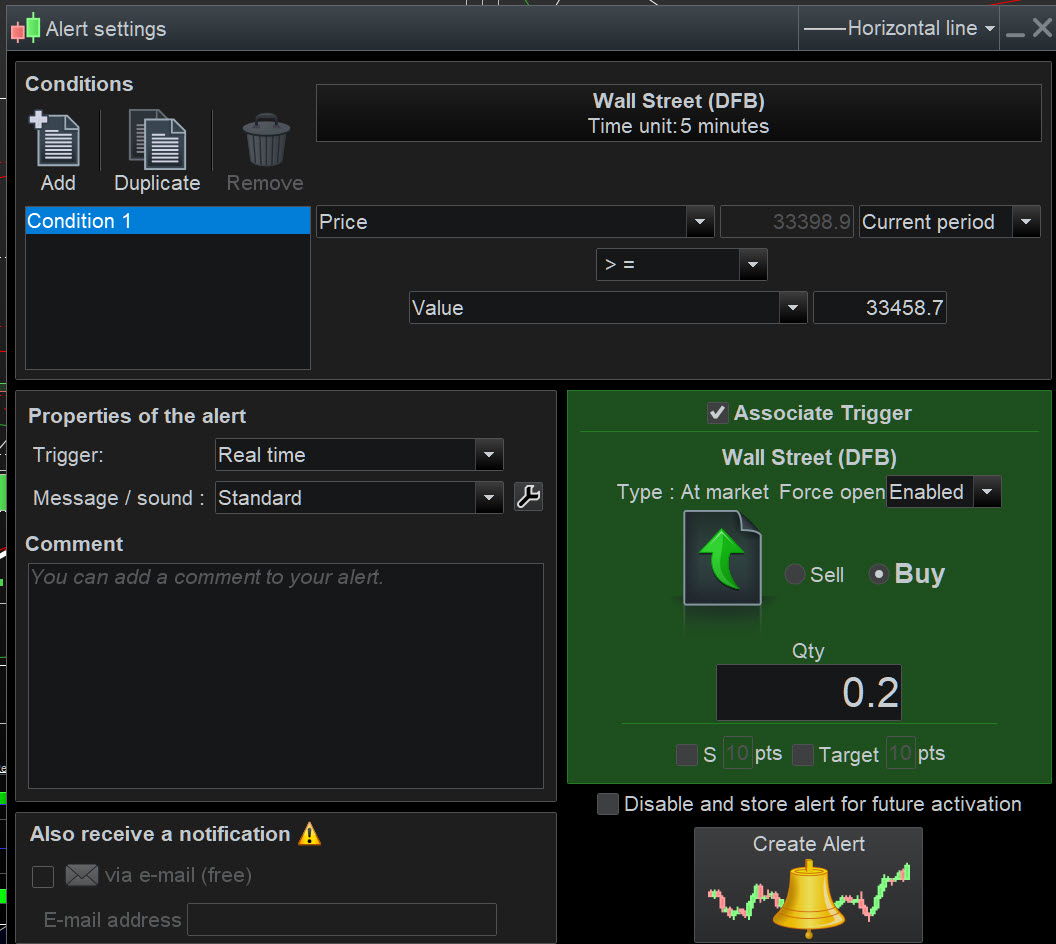Open the Trigger Real time dropdown
1056x944 pixels.
click(x=359, y=454)
